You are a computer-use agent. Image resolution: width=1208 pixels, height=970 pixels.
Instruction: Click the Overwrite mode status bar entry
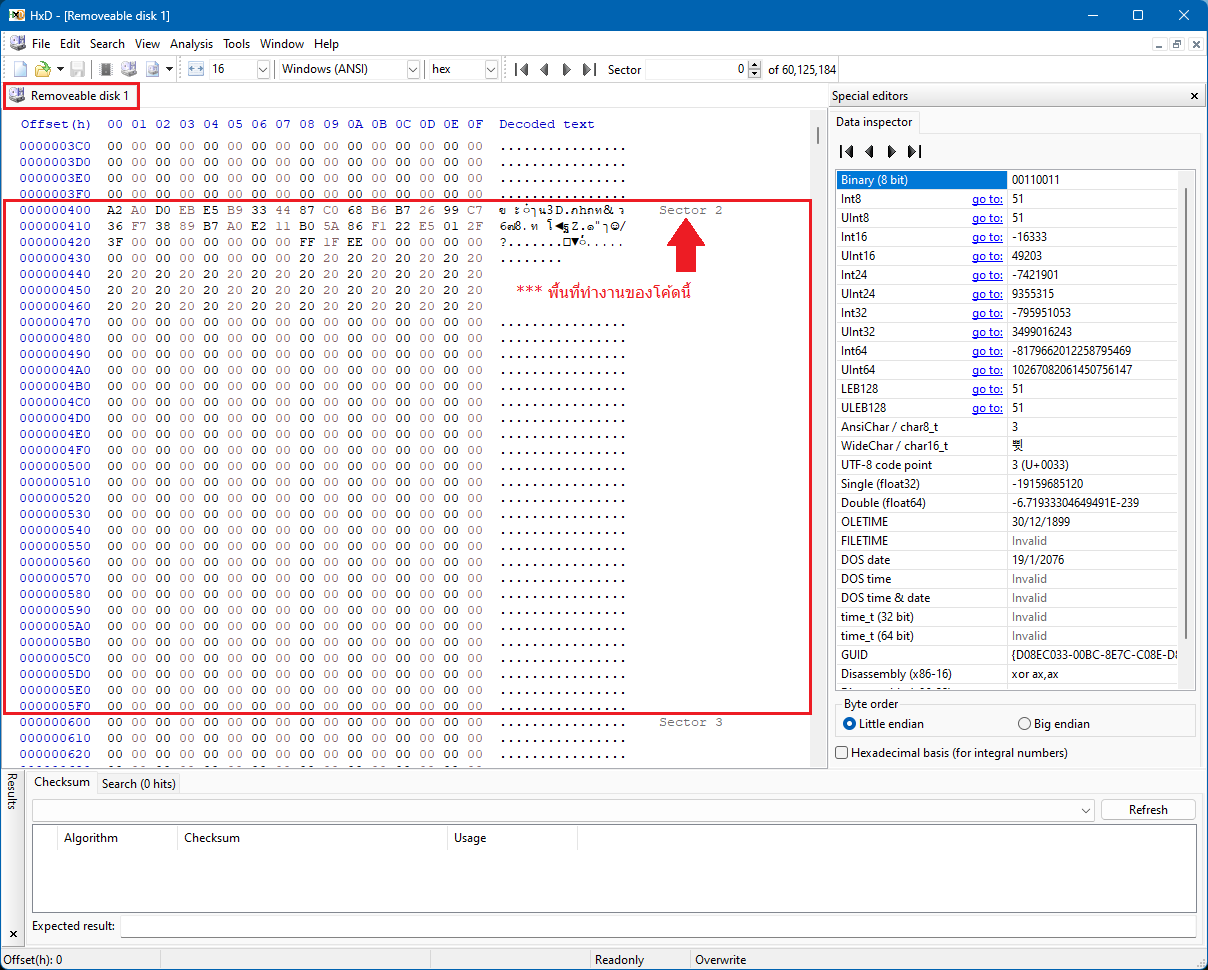coord(720,960)
